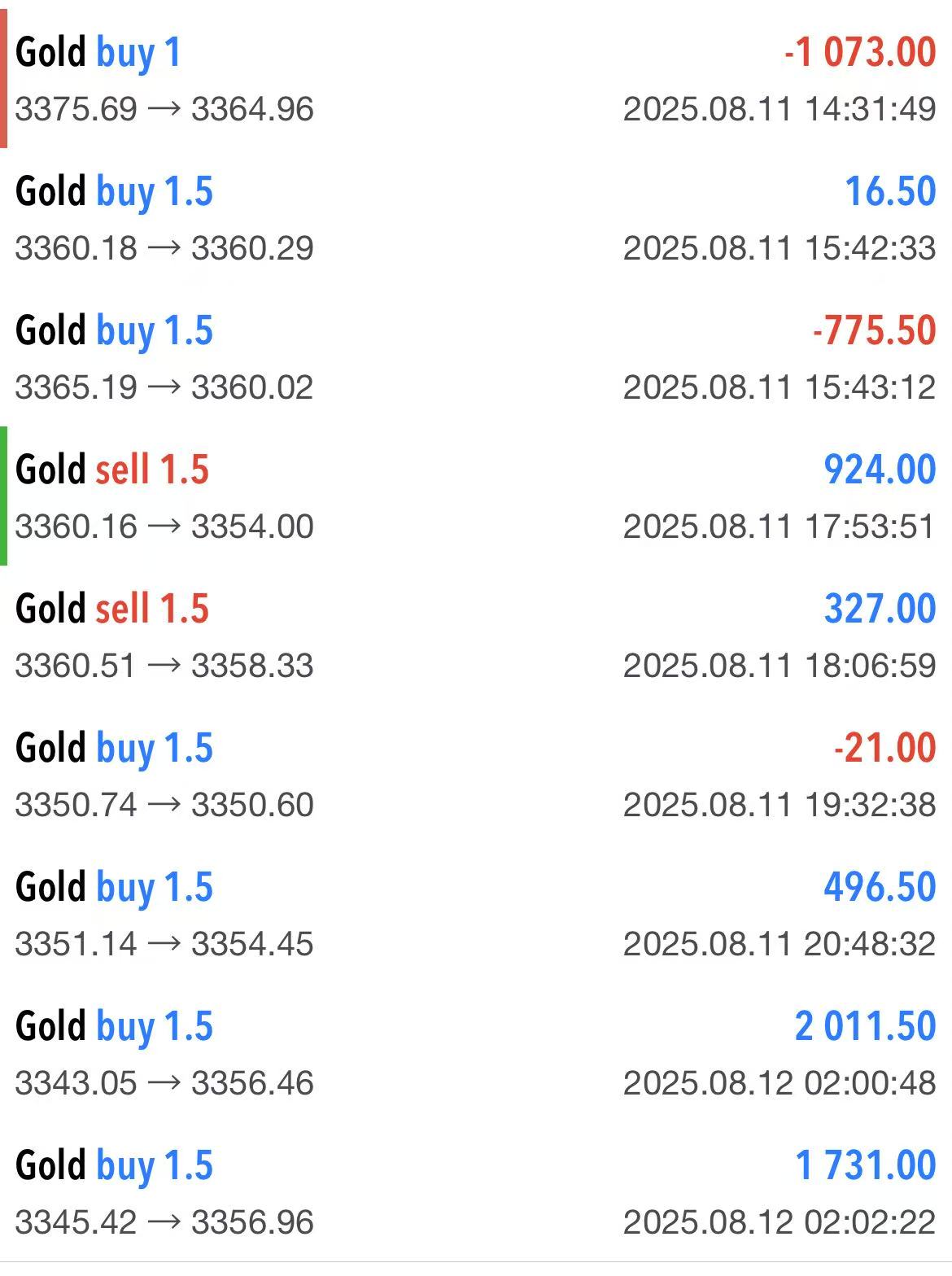Click the -1 073.00 loss amount
Viewport: 952px width, 1276px height.
[860, 52]
